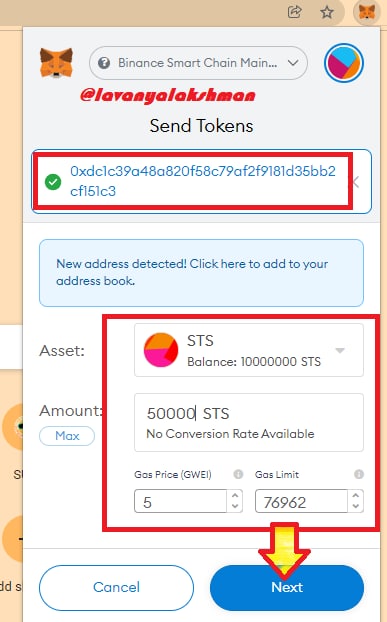Click the browser share page icon

(x=295, y=12)
